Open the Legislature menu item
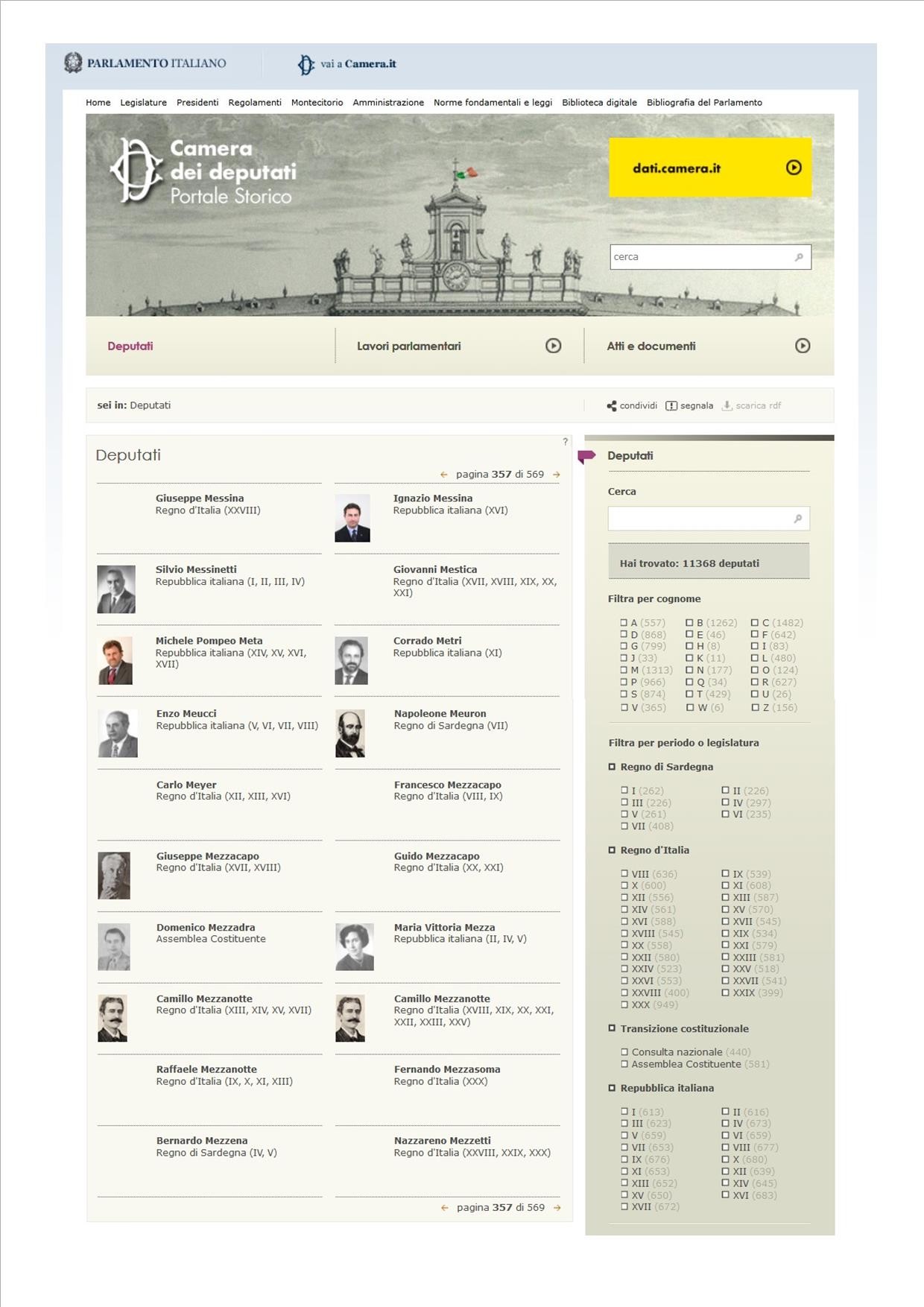Image resolution: width=924 pixels, height=1307 pixels. (x=144, y=103)
